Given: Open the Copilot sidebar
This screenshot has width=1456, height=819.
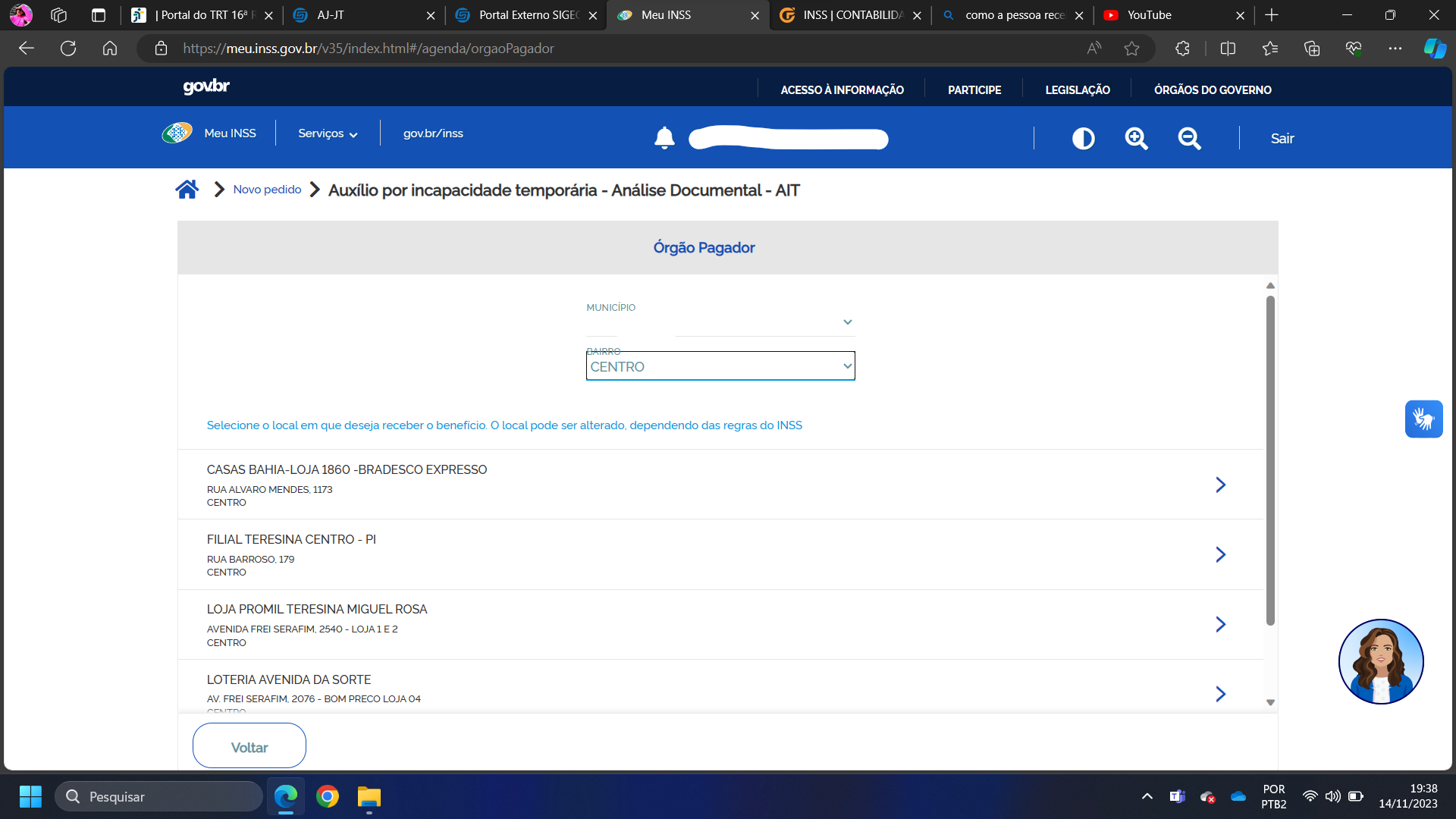Looking at the screenshot, I should tap(1435, 49).
